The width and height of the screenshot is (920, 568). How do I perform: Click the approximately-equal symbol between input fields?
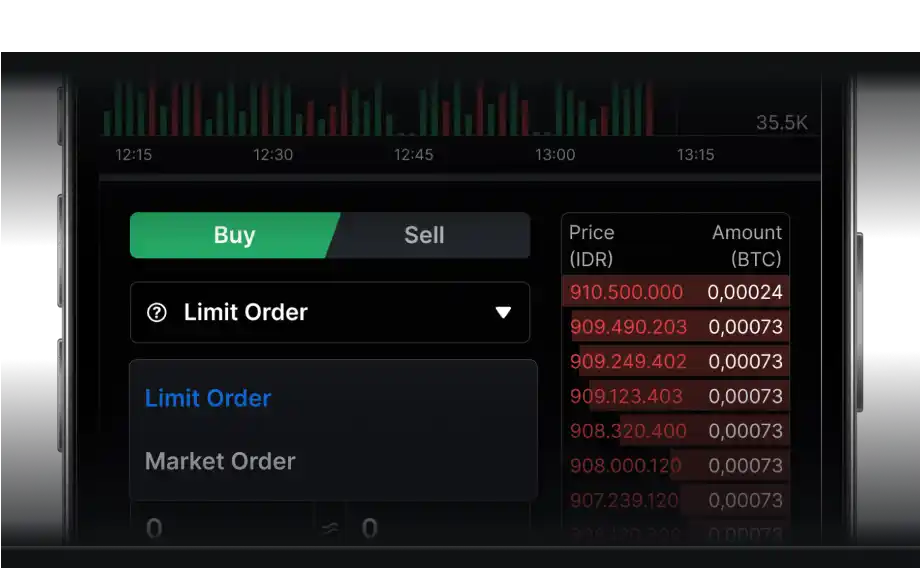[330, 529]
